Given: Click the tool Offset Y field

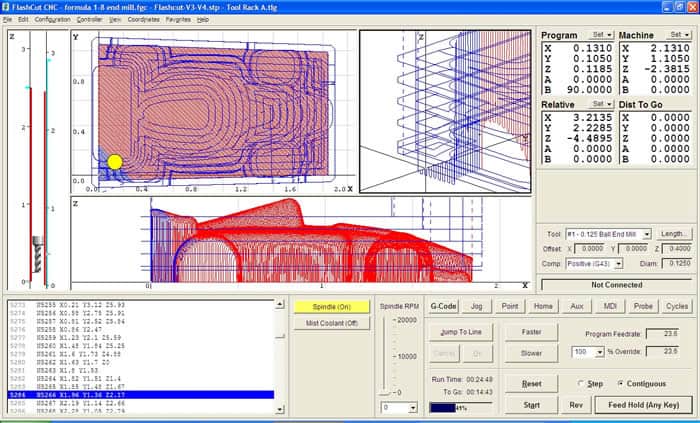Looking at the screenshot, I should pyautogui.click(x=633, y=249).
